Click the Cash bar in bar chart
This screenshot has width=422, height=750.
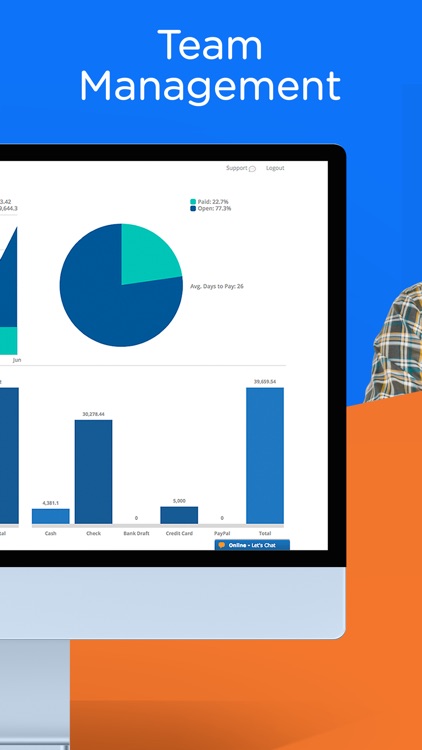(51, 516)
